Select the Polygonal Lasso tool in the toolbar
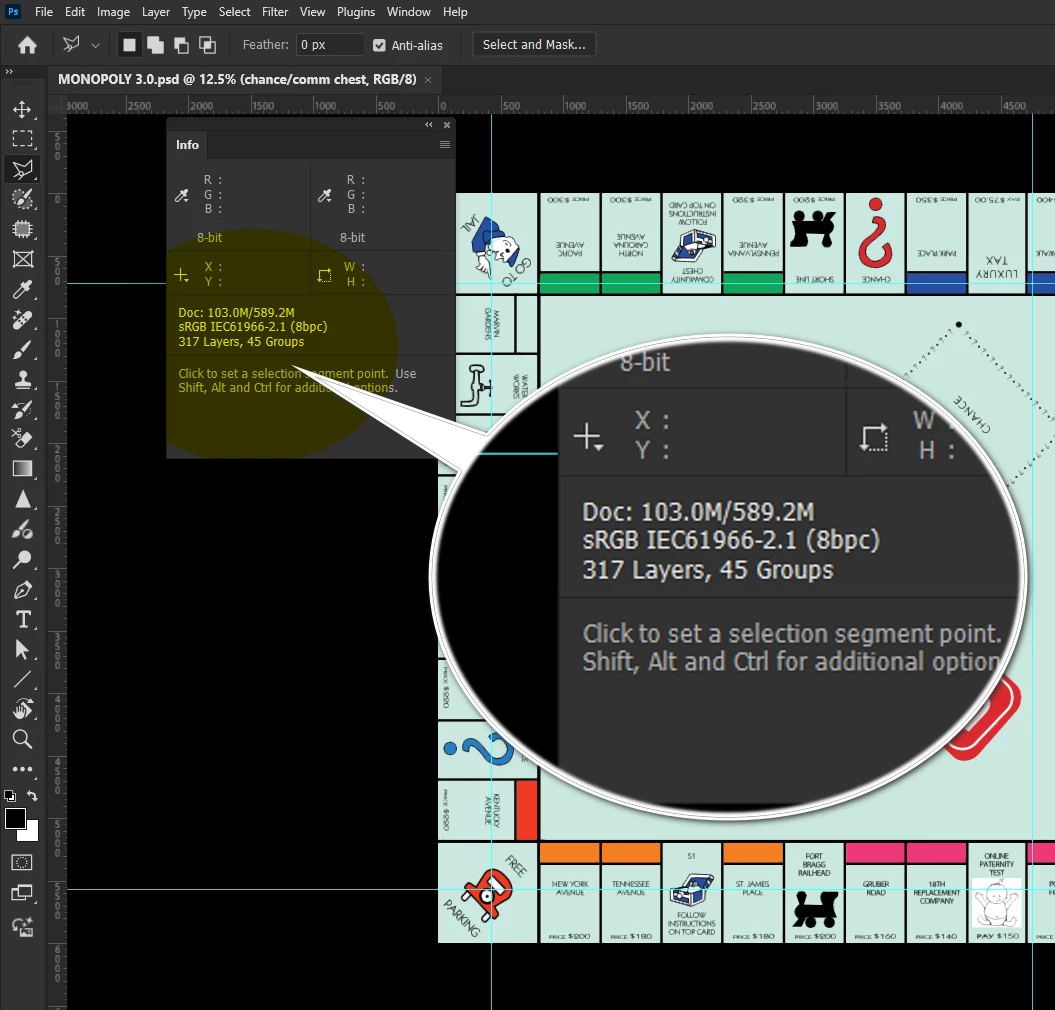This screenshot has width=1055, height=1010. [x=22, y=169]
